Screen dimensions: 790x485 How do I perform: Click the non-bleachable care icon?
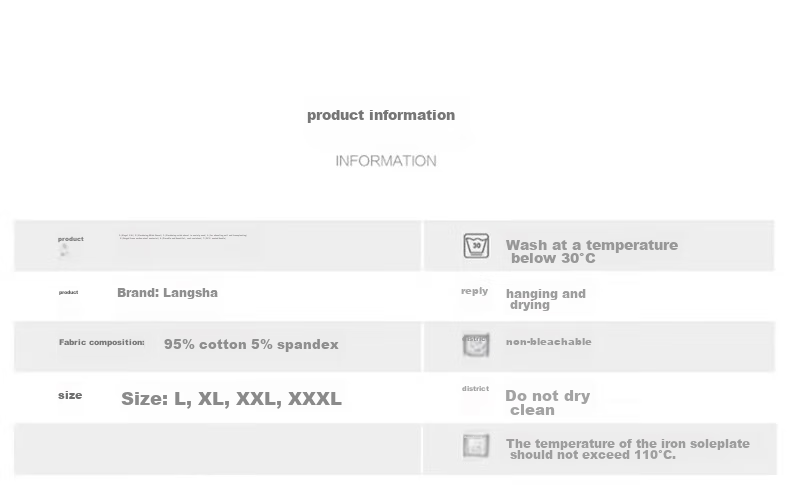pyautogui.click(x=476, y=345)
